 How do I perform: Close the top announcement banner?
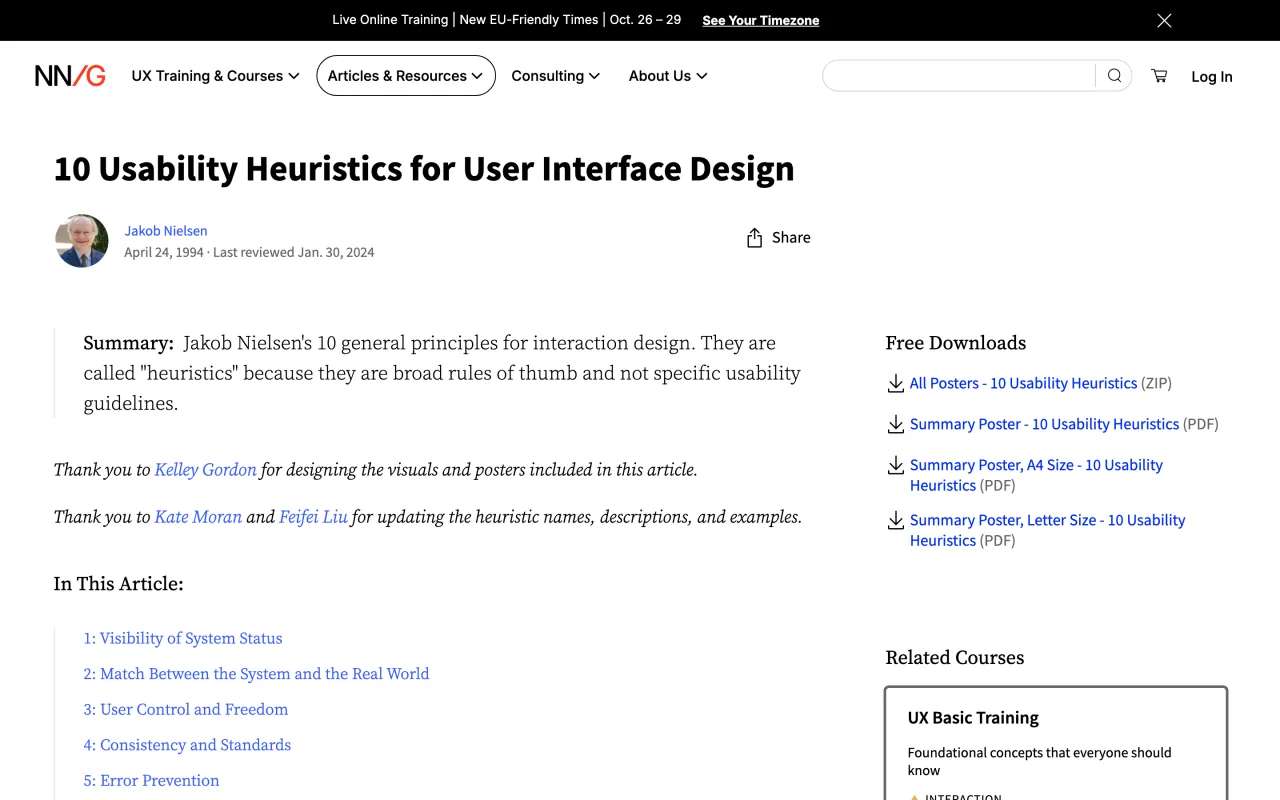pyautogui.click(x=1164, y=20)
